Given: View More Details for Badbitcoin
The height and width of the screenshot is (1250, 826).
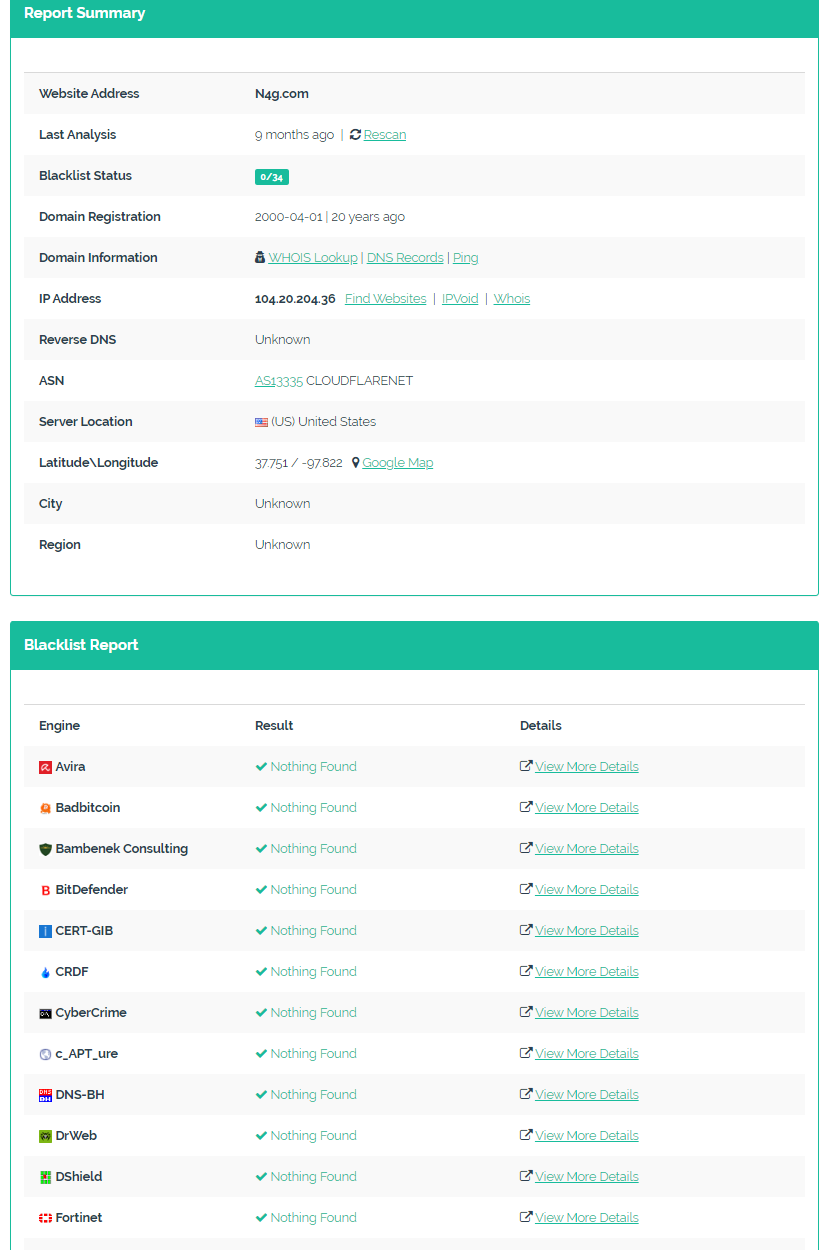Looking at the screenshot, I should [587, 808].
